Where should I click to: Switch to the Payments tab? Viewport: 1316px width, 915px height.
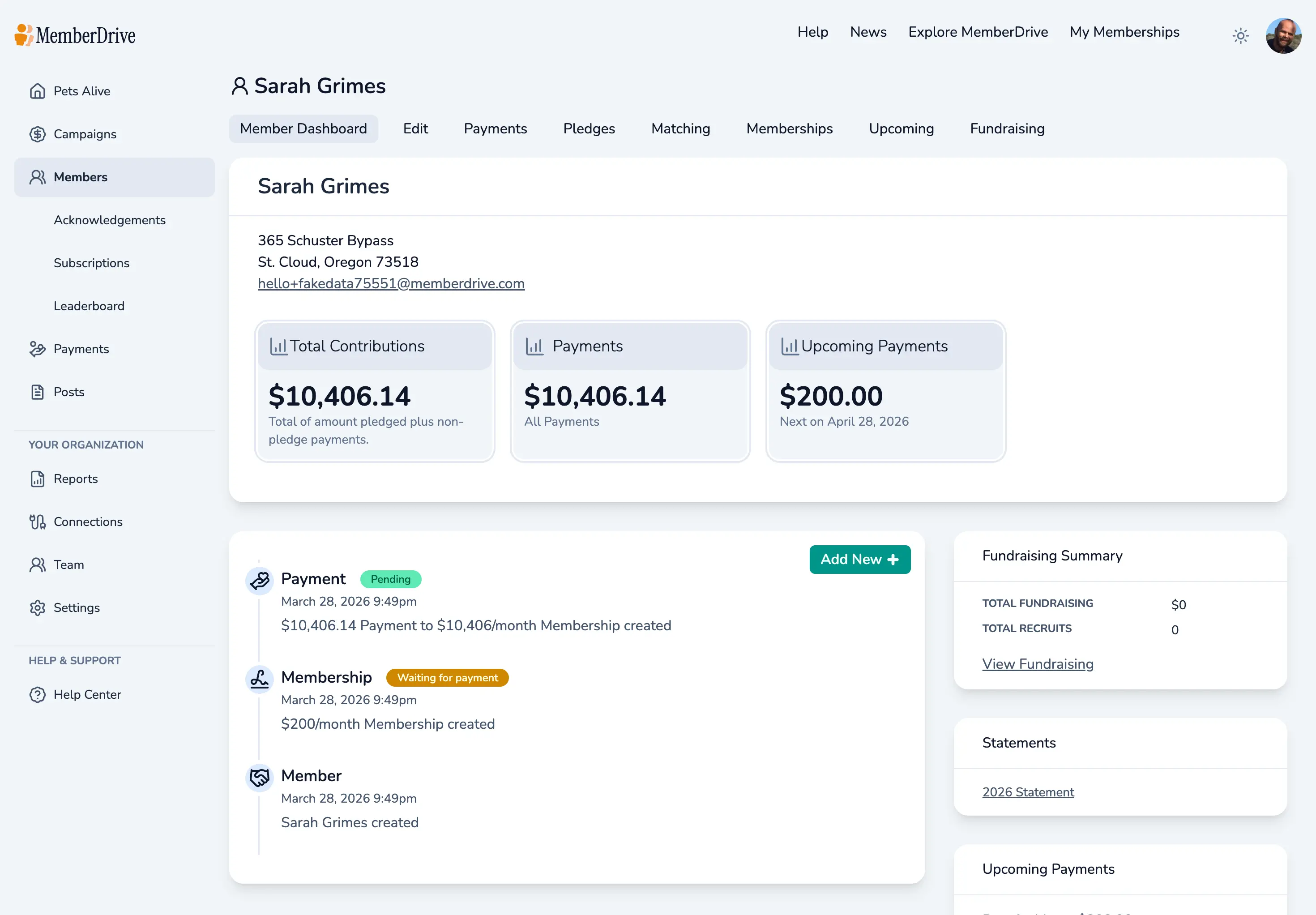(x=495, y=128)
